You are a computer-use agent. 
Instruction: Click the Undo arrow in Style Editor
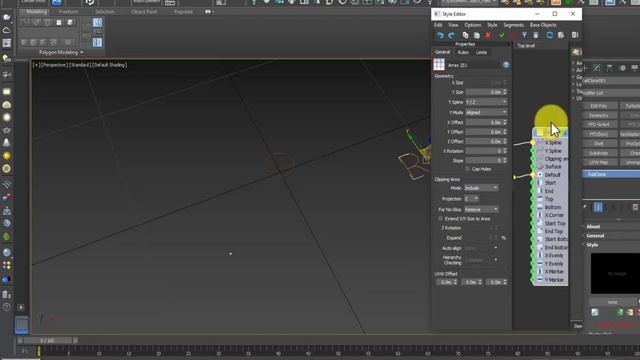(x=440, y=36)
